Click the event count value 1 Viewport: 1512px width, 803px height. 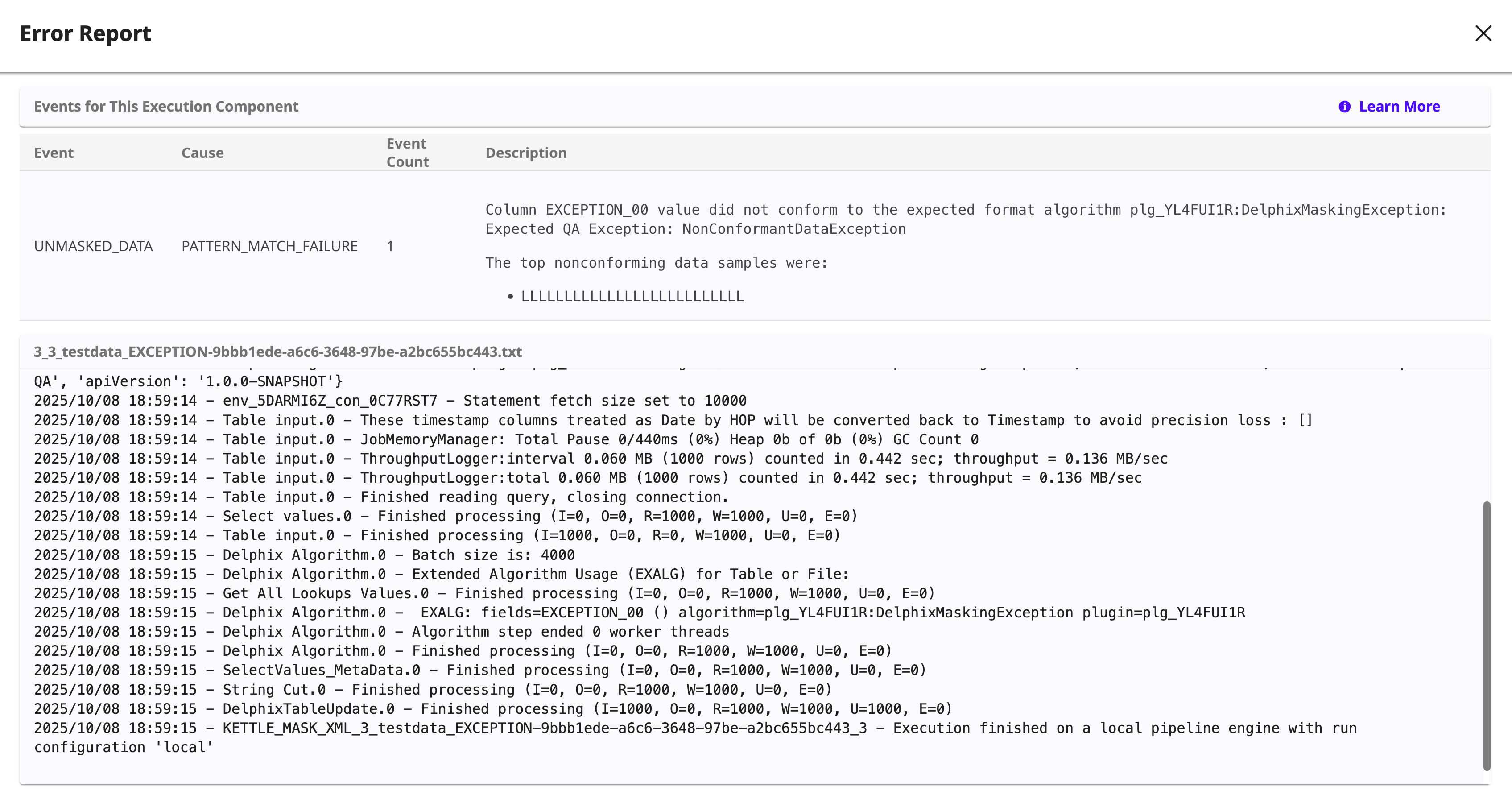pos(390,246)
